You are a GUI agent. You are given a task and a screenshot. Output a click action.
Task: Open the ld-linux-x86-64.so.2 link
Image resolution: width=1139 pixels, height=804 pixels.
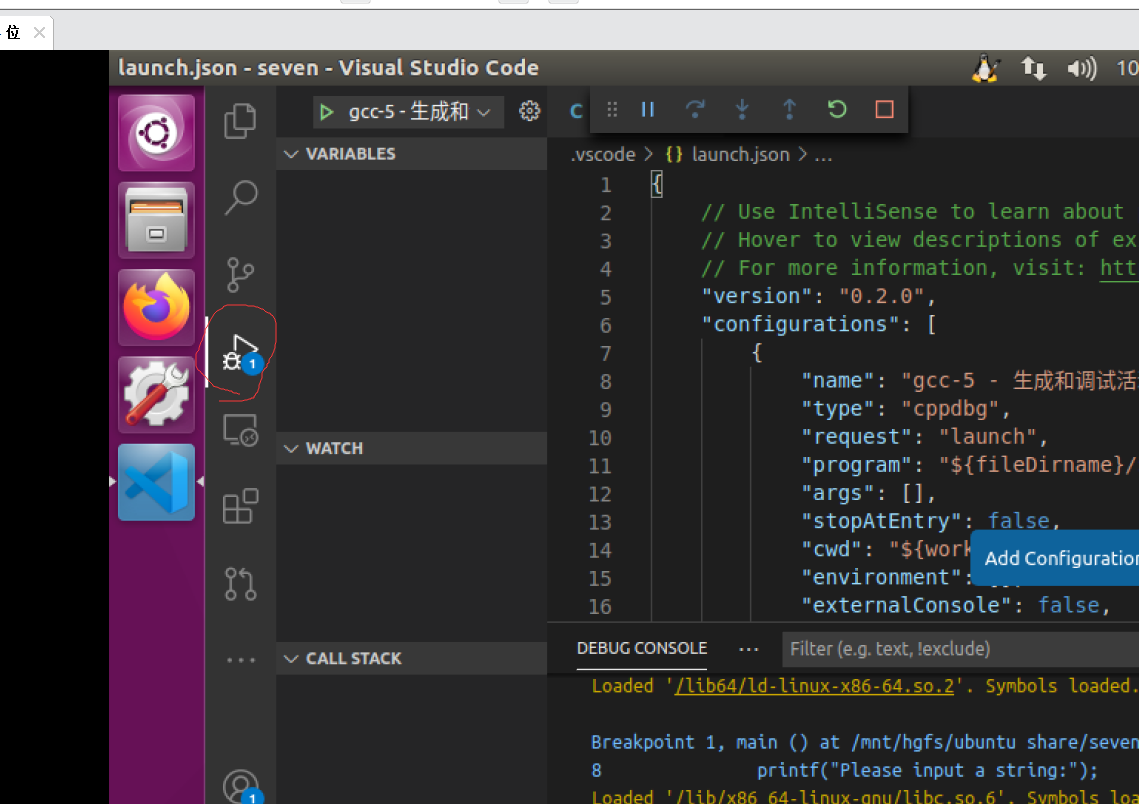[815, 686]
